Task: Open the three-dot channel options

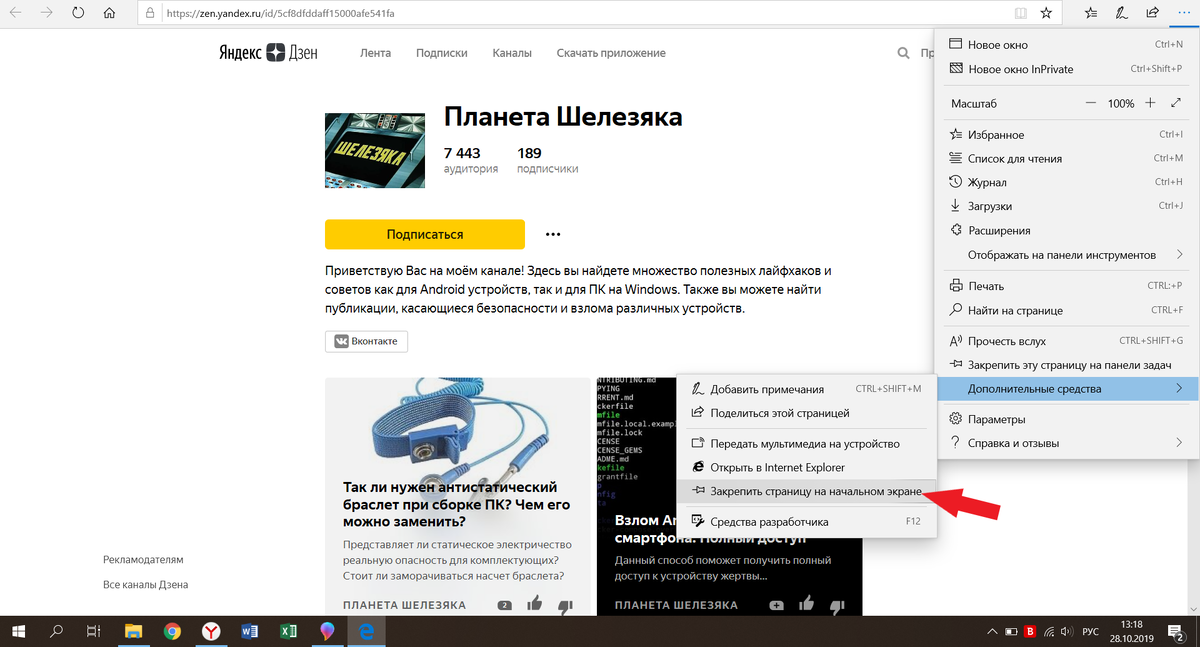Action: tap(553, 234)
